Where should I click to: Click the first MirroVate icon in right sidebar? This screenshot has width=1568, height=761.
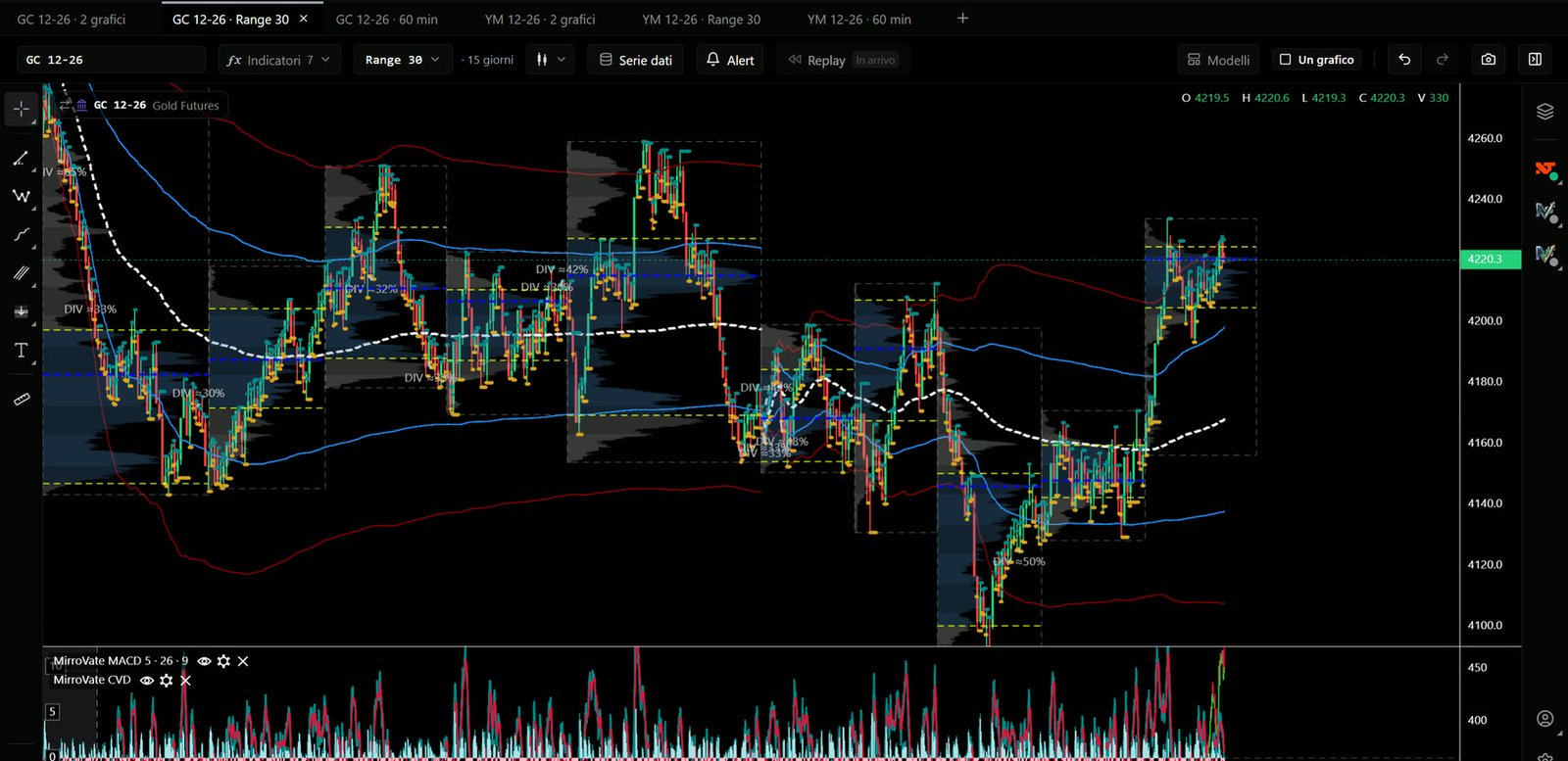1545,212
